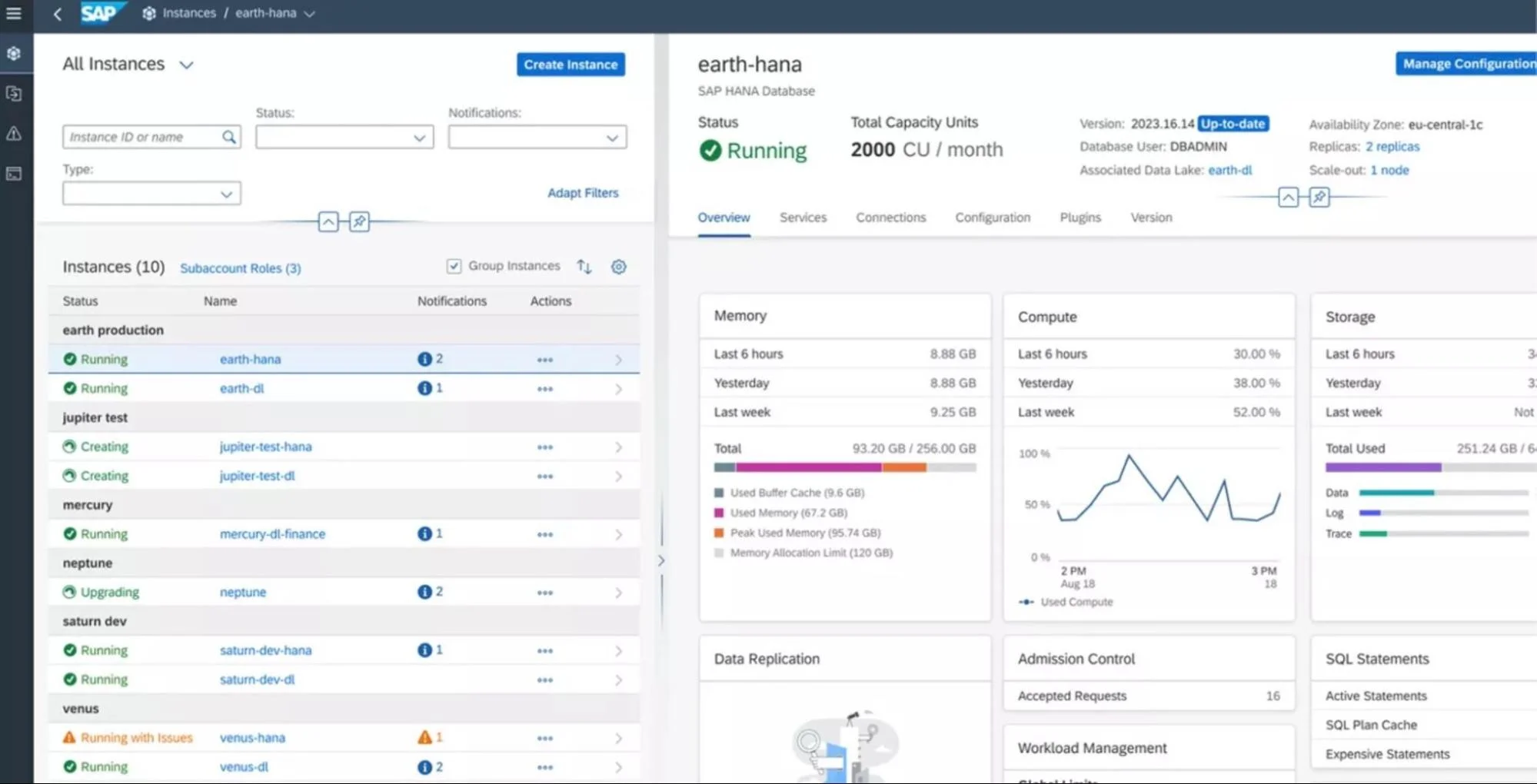Open actions menu for earth-dl

pyautogui.click(x=545, y=389)
